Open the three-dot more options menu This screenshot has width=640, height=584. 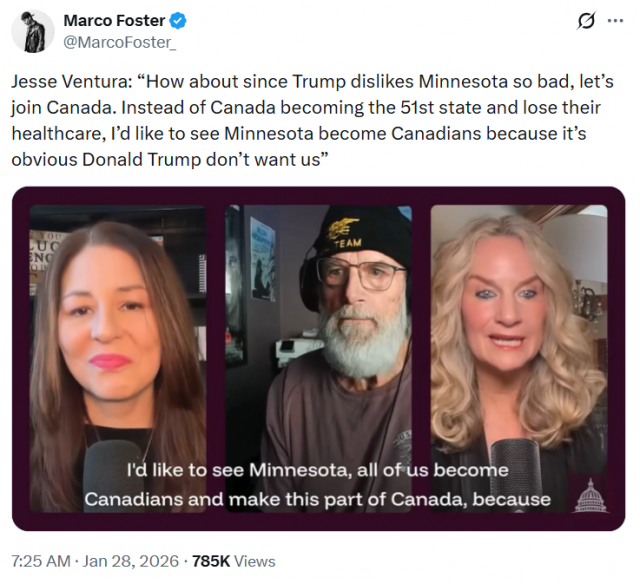click(x=614, y=21)
